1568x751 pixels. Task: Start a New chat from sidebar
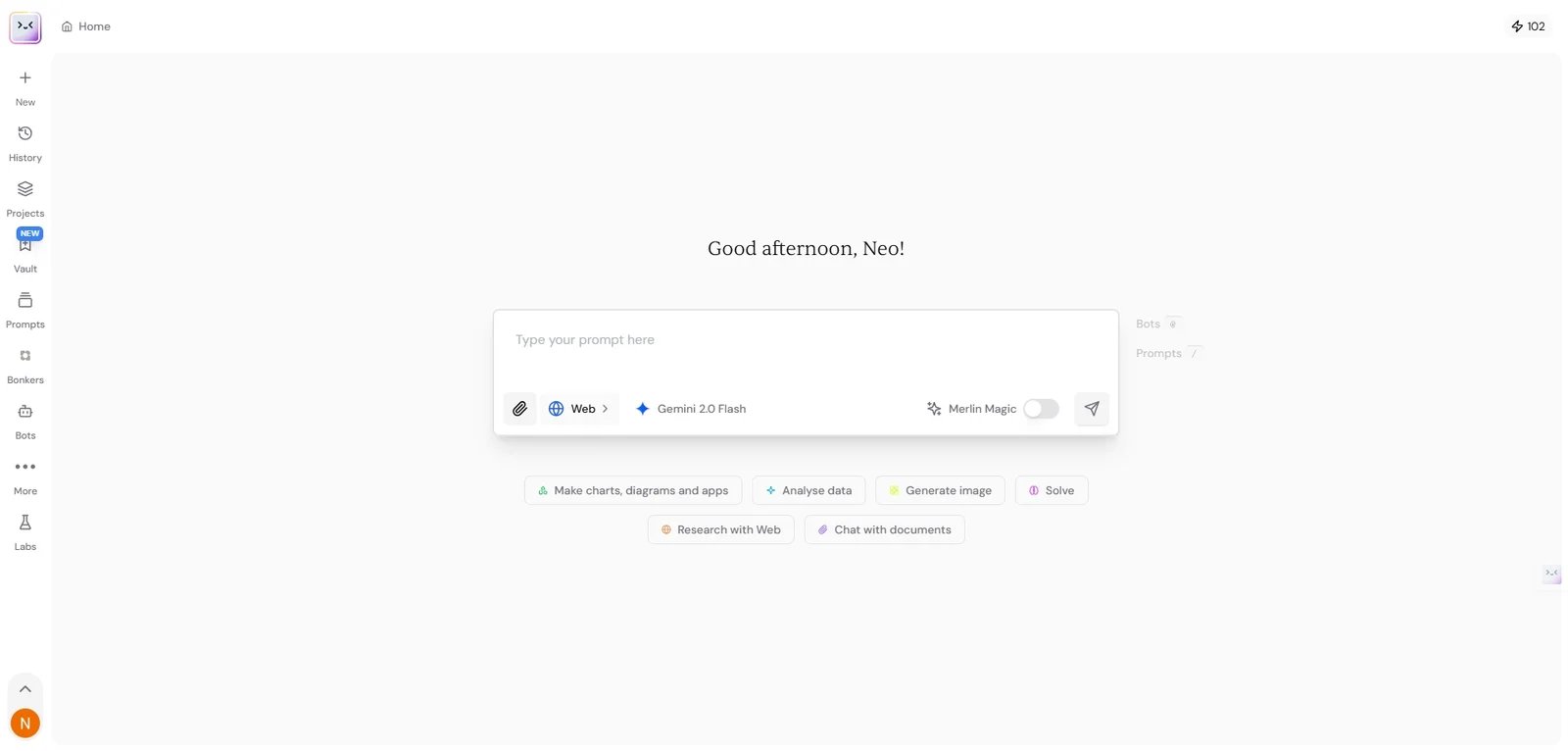[25, 86]
